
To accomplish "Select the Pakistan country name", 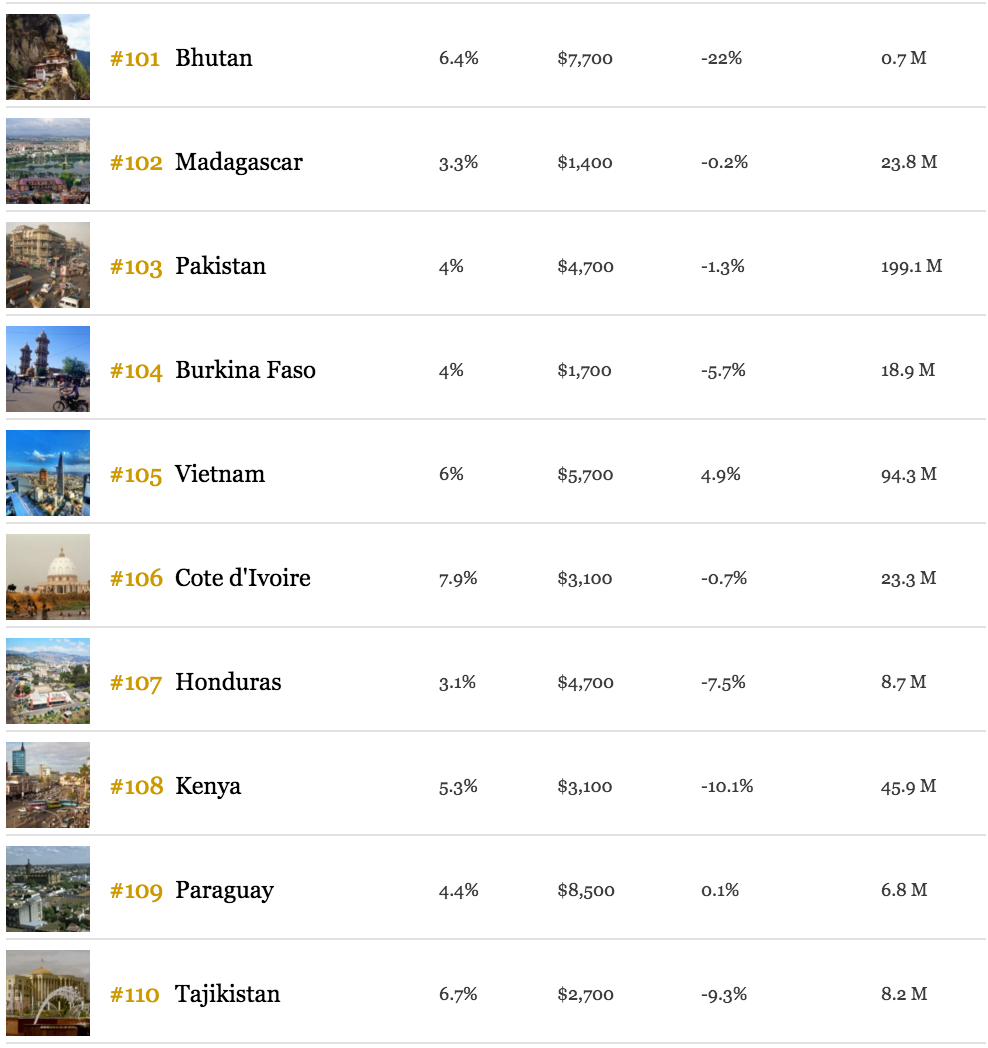I will pos(221,266).
